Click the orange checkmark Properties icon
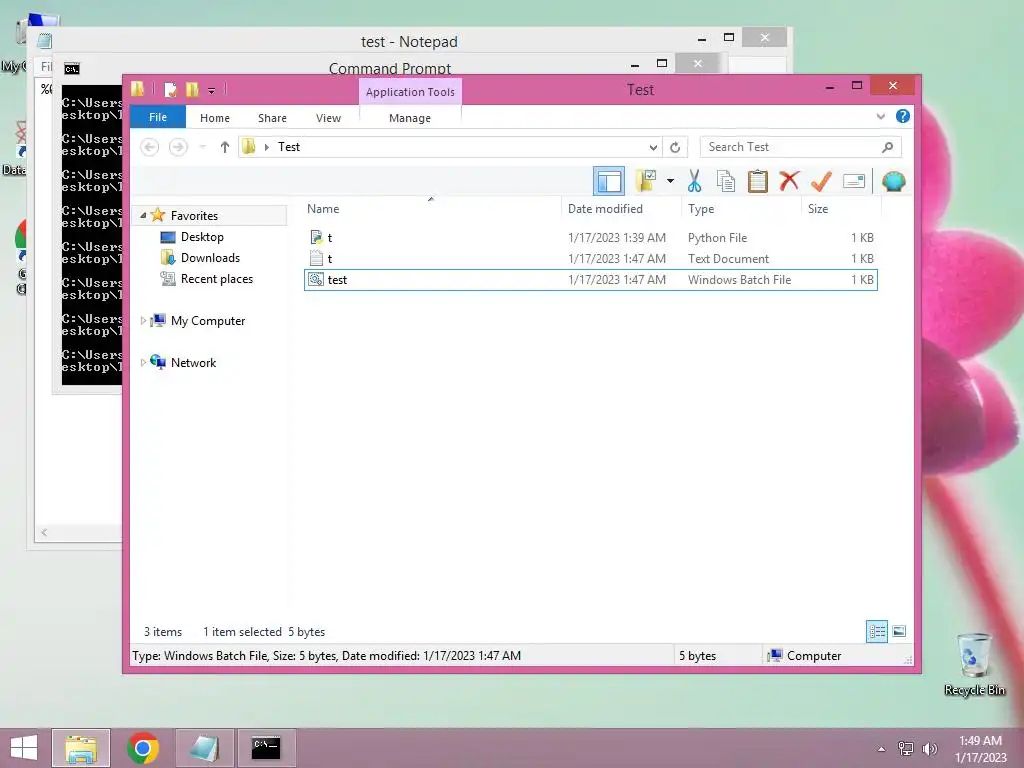Viewport: 1024px width, 768px height. click(x=822, y=181)
